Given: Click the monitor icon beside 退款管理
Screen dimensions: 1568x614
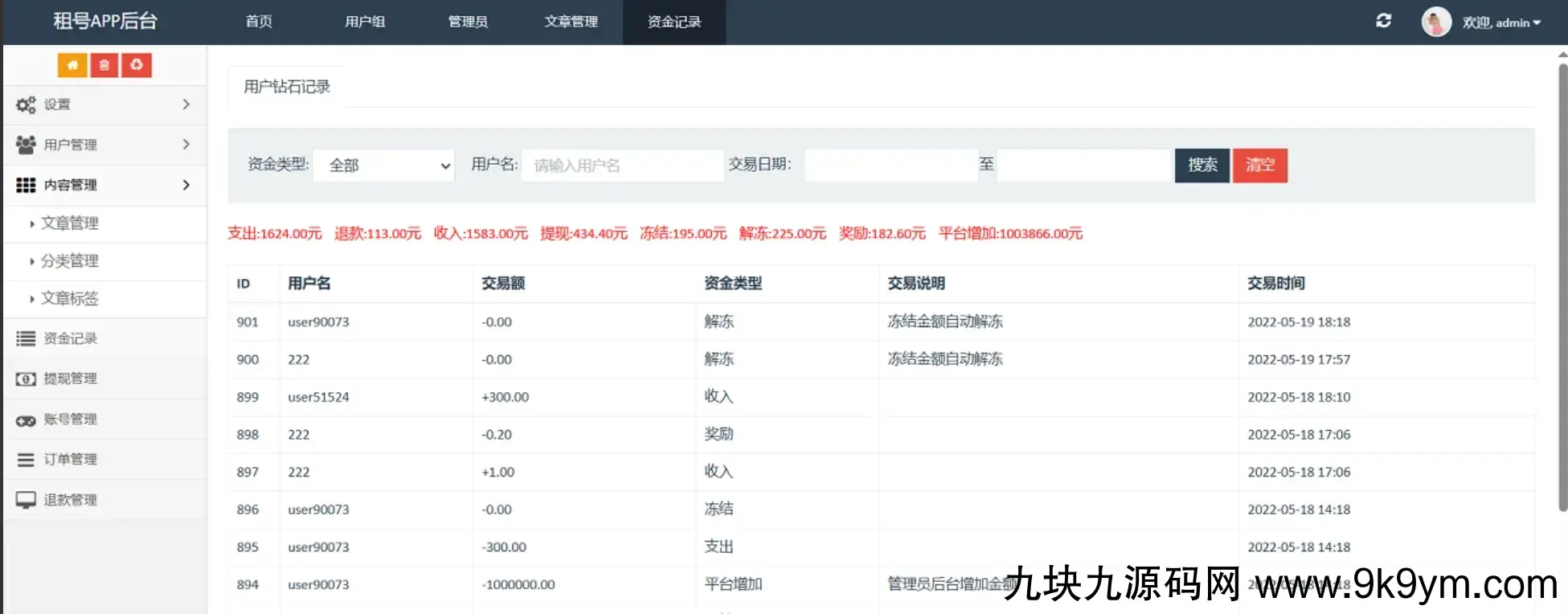Looking at the screenshot, I should click(x=26, y=500).
